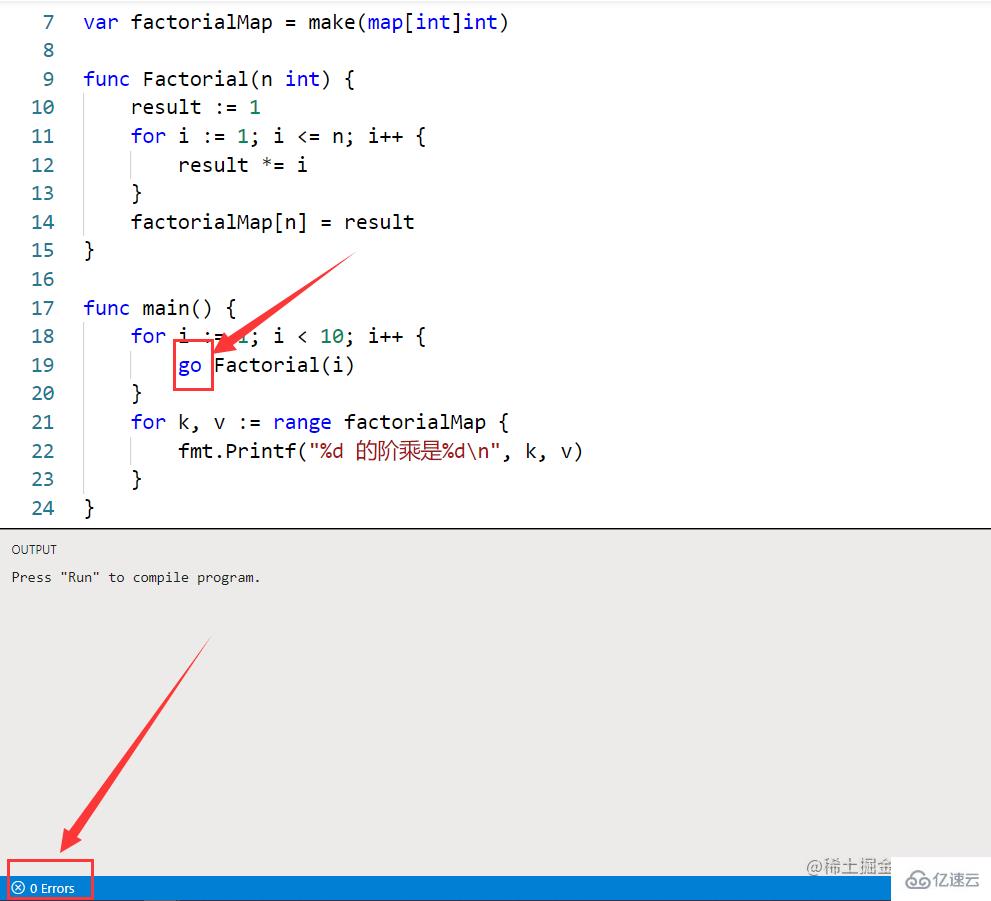Open the "0 Errors" status entry

tap(43, 888)
